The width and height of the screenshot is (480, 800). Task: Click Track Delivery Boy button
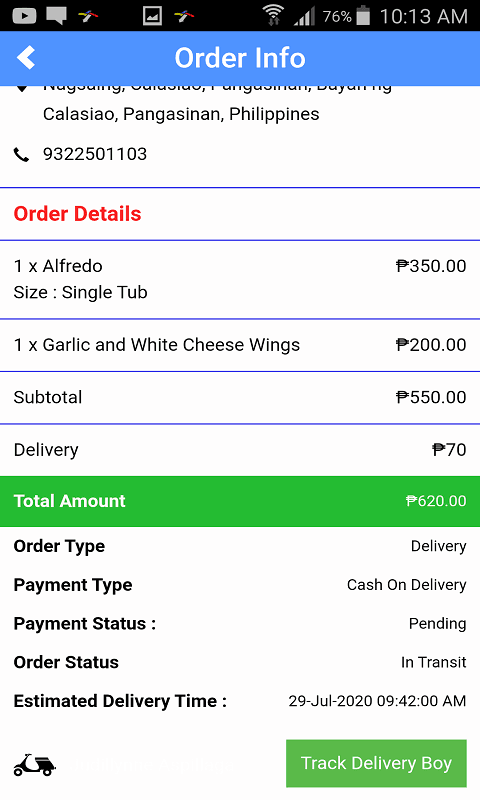[x=376, y=763]
